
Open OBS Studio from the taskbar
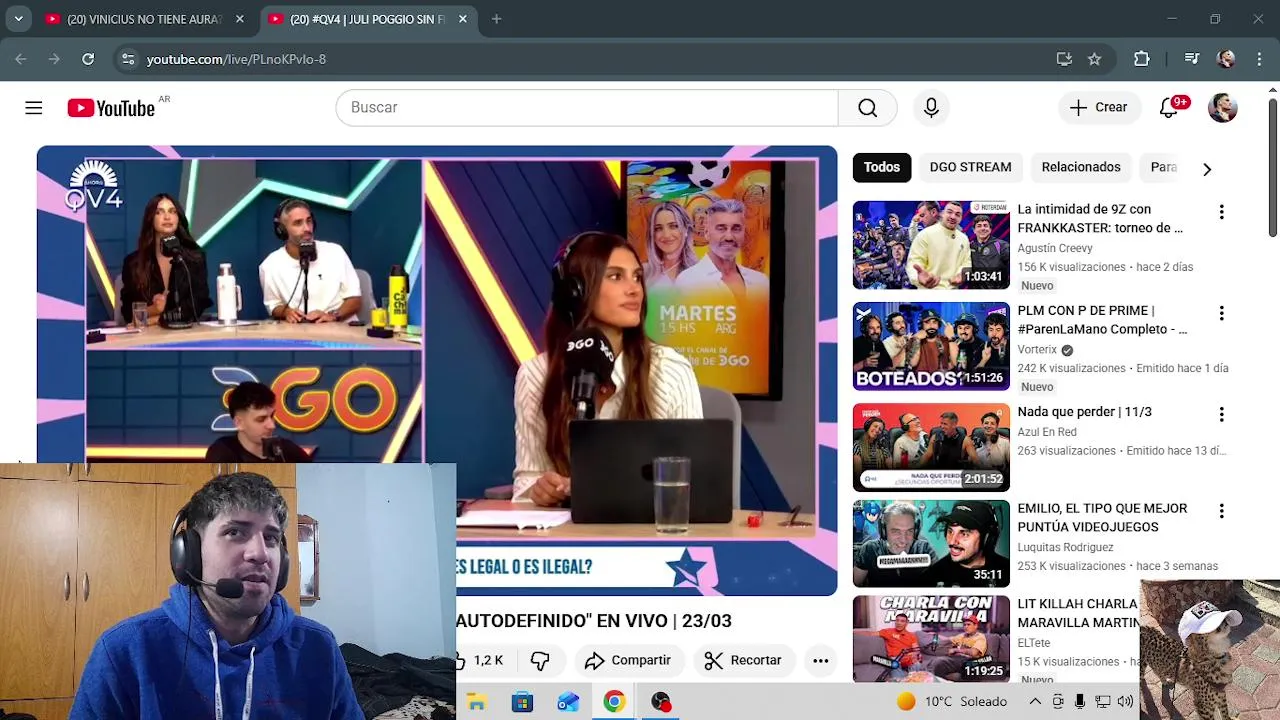(x=661, y=702)
